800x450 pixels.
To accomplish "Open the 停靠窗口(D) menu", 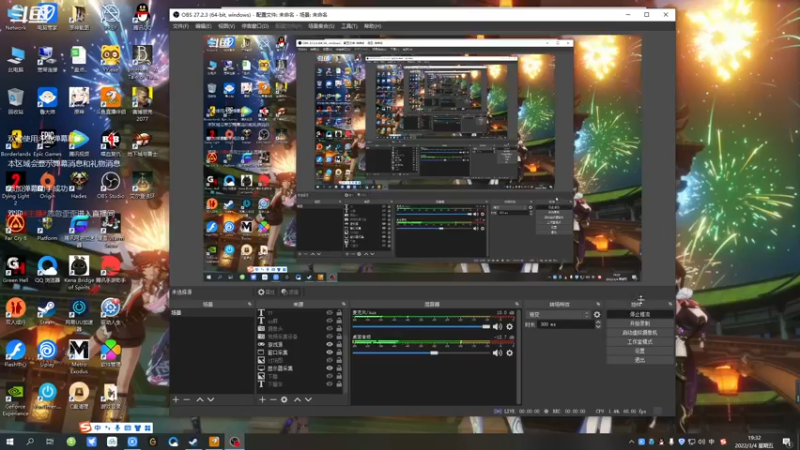I will pos(255,26).
